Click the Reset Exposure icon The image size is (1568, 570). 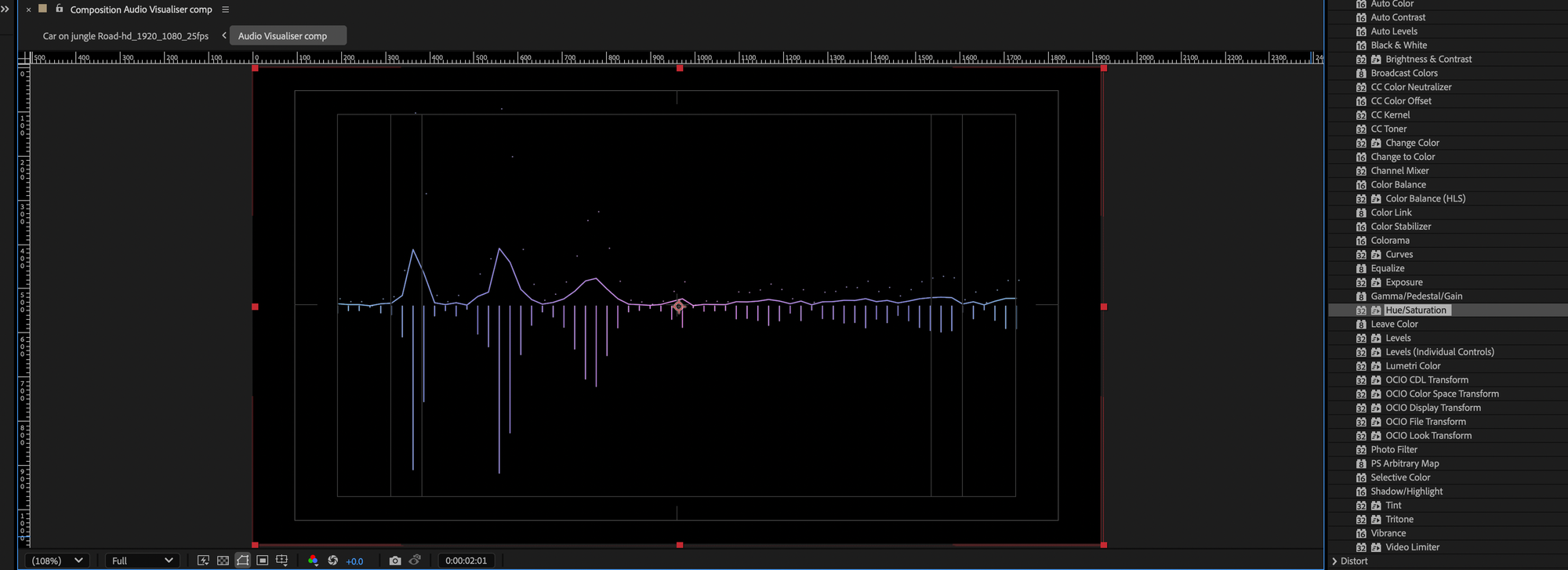tap(333, 561)
